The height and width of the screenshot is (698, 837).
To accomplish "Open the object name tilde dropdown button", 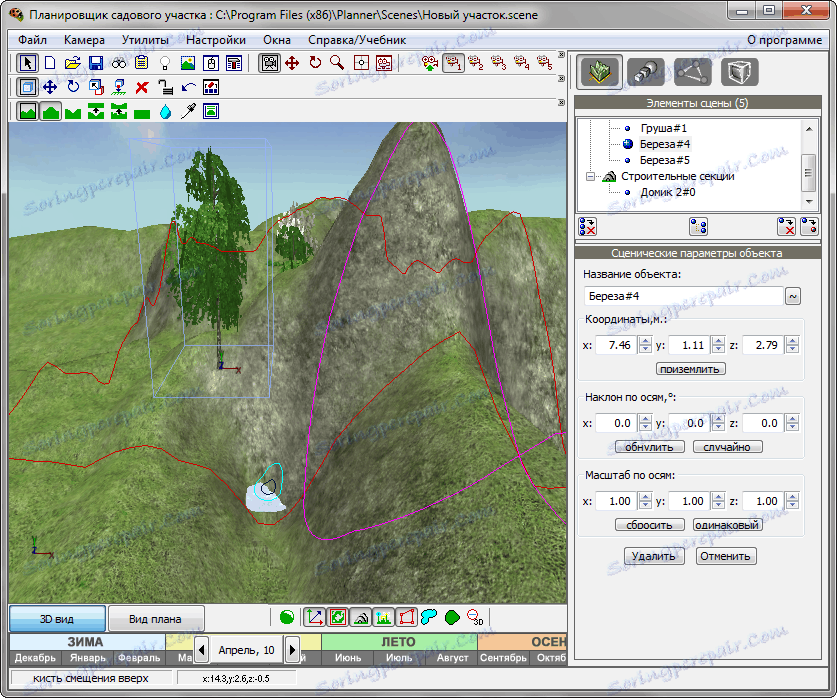I will point(793,296).
